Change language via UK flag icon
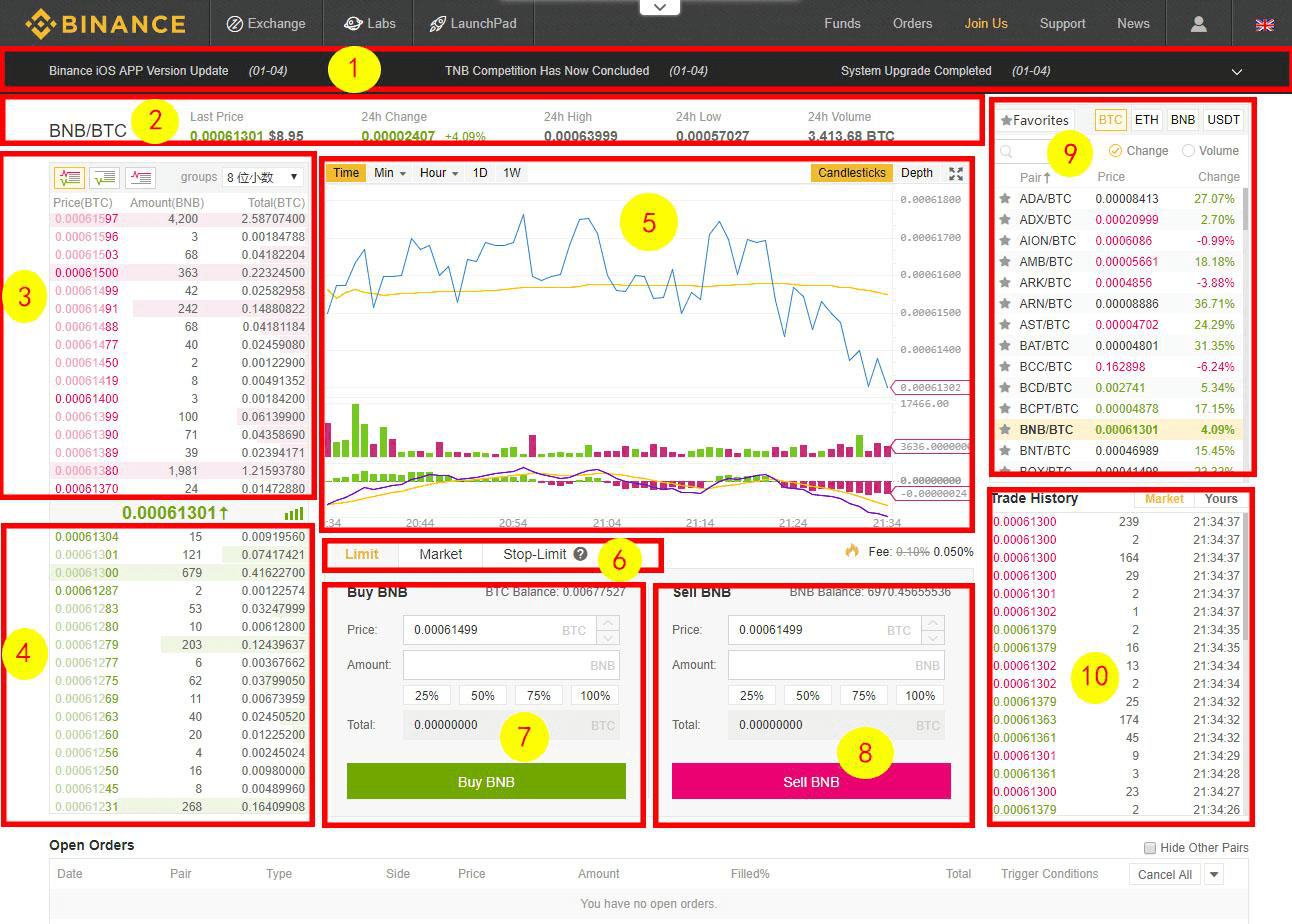The height and width of the screenshot is (924, 1292). [1264, 24]
